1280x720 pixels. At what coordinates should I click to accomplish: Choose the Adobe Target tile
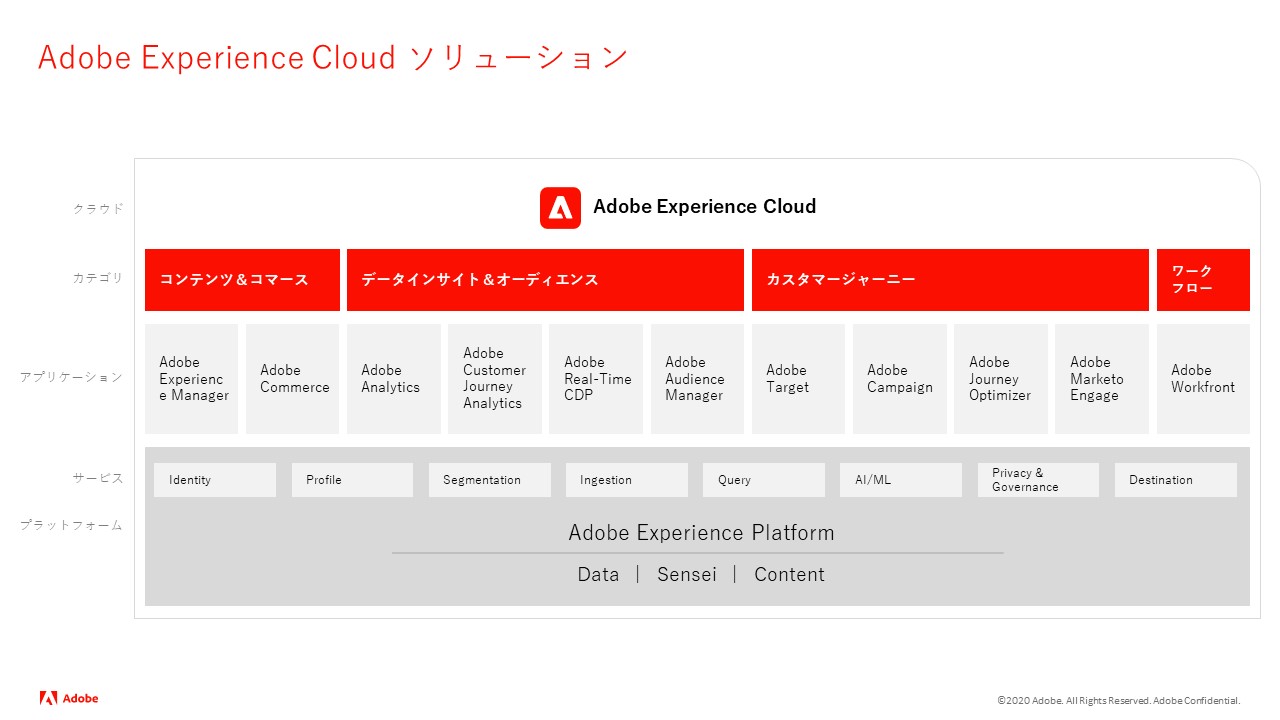pos(798,379)
